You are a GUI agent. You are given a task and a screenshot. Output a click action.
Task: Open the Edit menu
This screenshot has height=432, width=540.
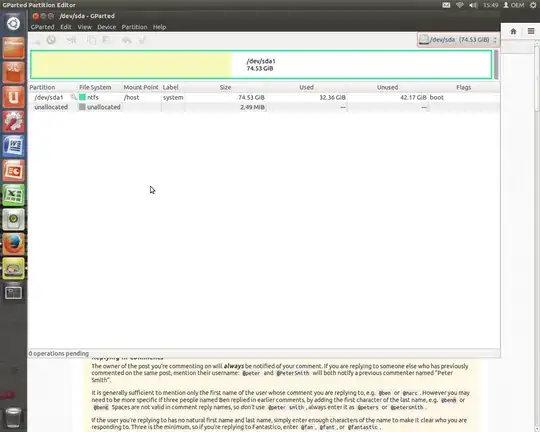tap(66, 27)
